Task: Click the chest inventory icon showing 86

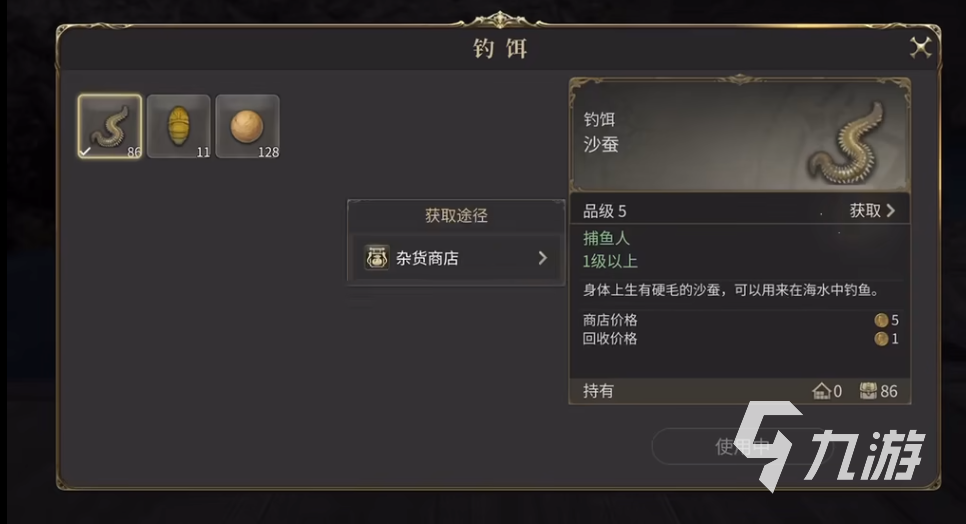Action: pyautogui.click(x=868, y=391)
